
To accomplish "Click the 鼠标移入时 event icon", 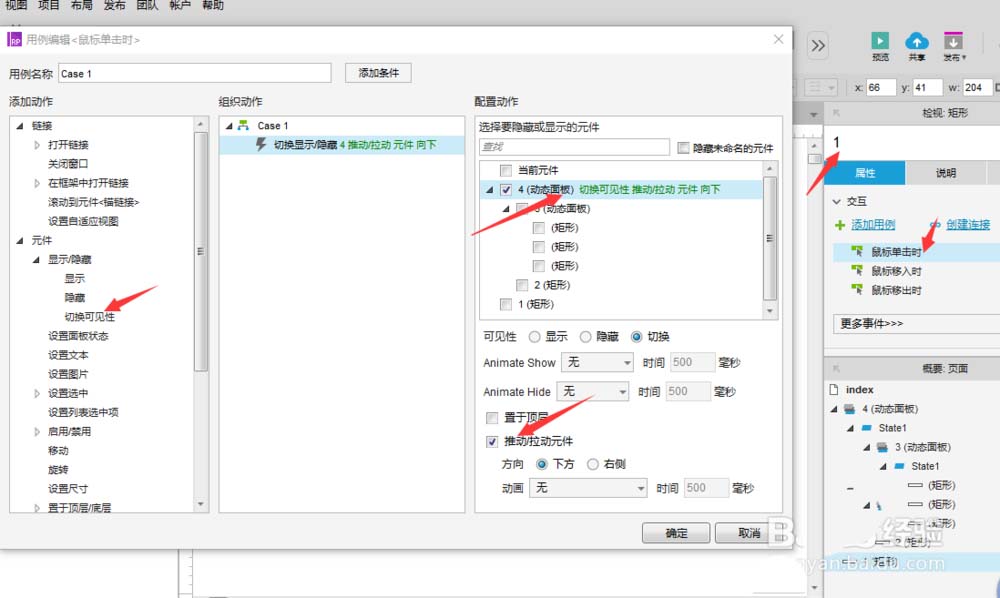I will click(858, 270).
